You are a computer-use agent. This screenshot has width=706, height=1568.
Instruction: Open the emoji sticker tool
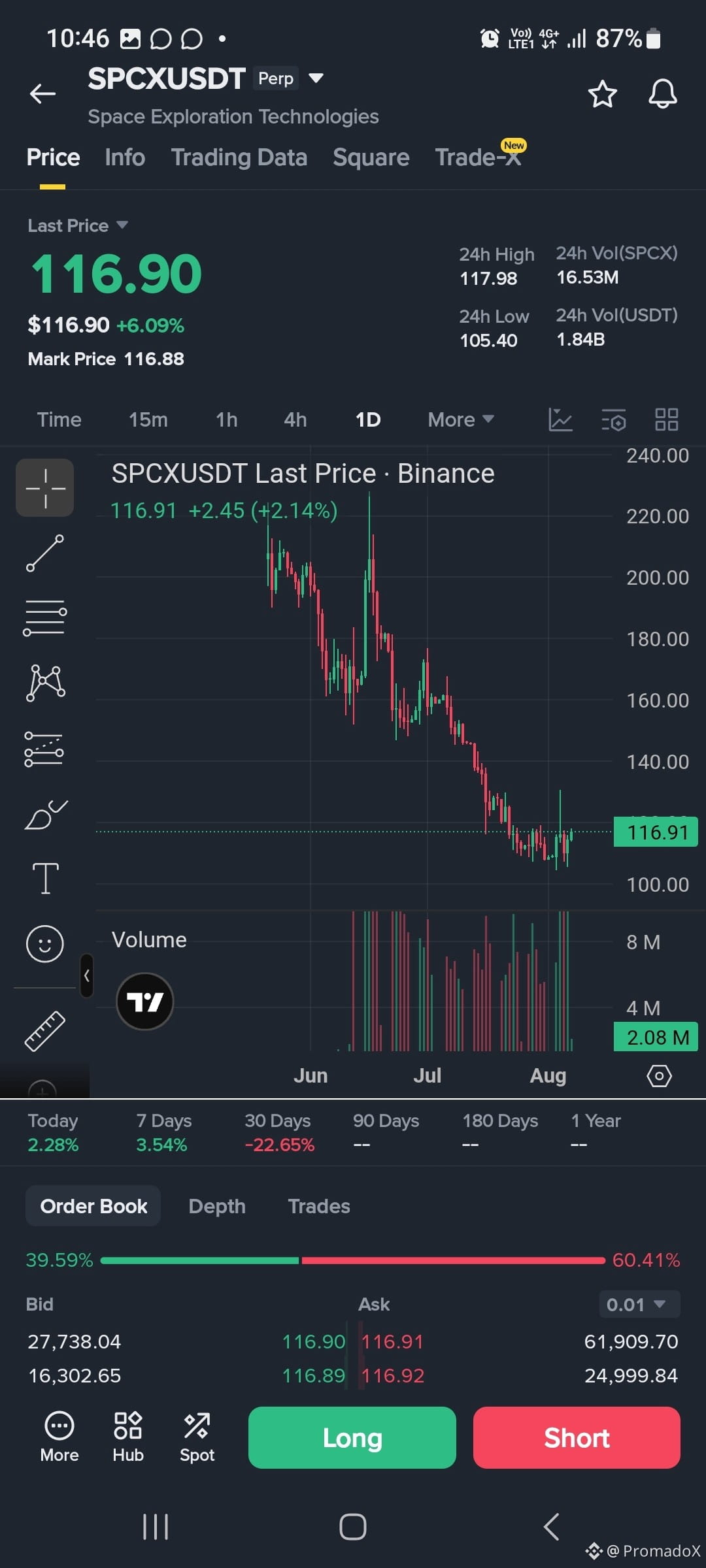45,943
